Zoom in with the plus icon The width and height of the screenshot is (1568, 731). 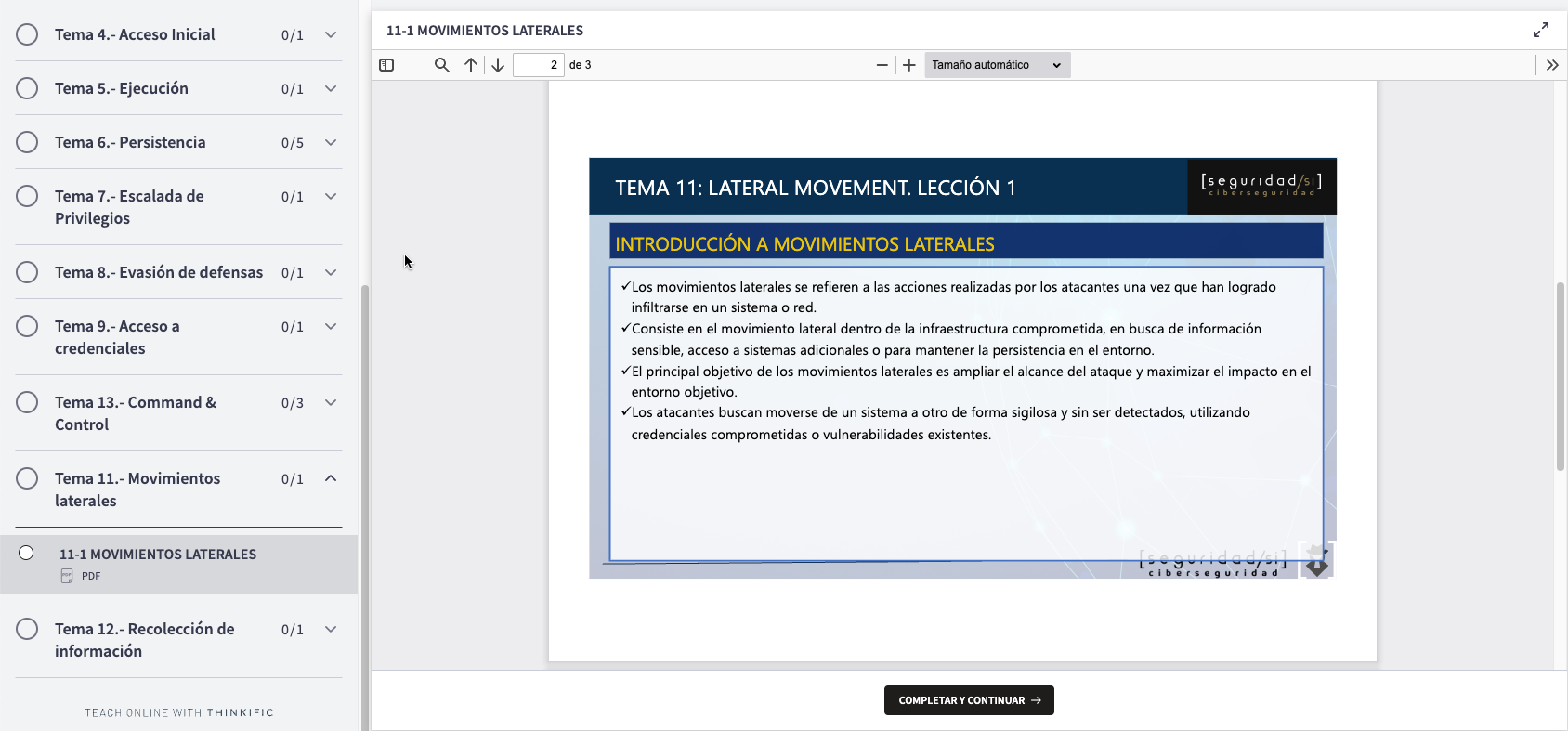[x=909, y=65]
